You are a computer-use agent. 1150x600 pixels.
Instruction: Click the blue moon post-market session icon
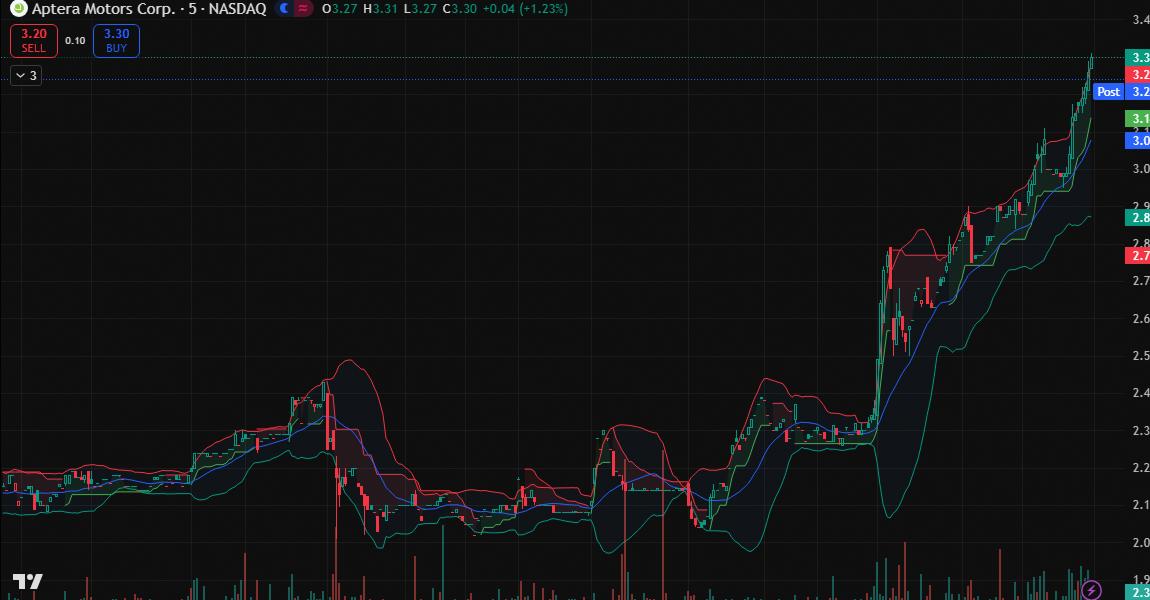(x=285, y=9)
